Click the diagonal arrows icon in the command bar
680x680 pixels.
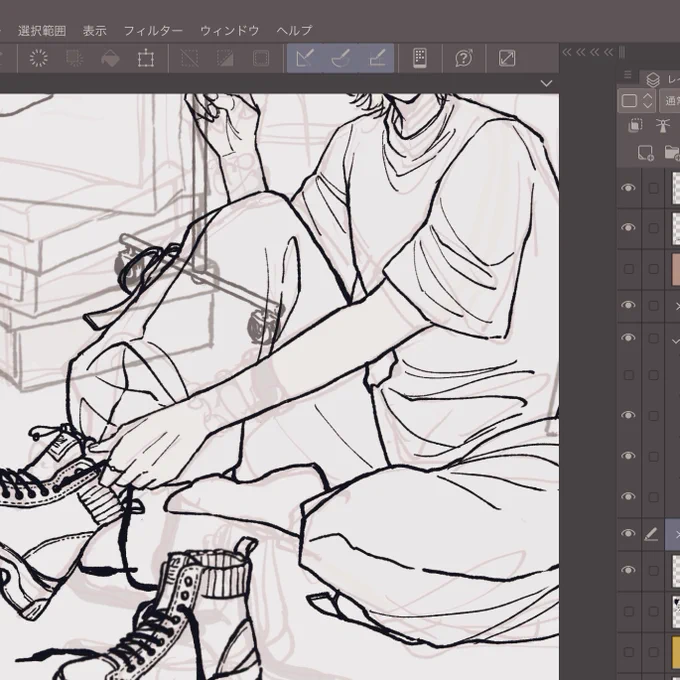point(507,58)
